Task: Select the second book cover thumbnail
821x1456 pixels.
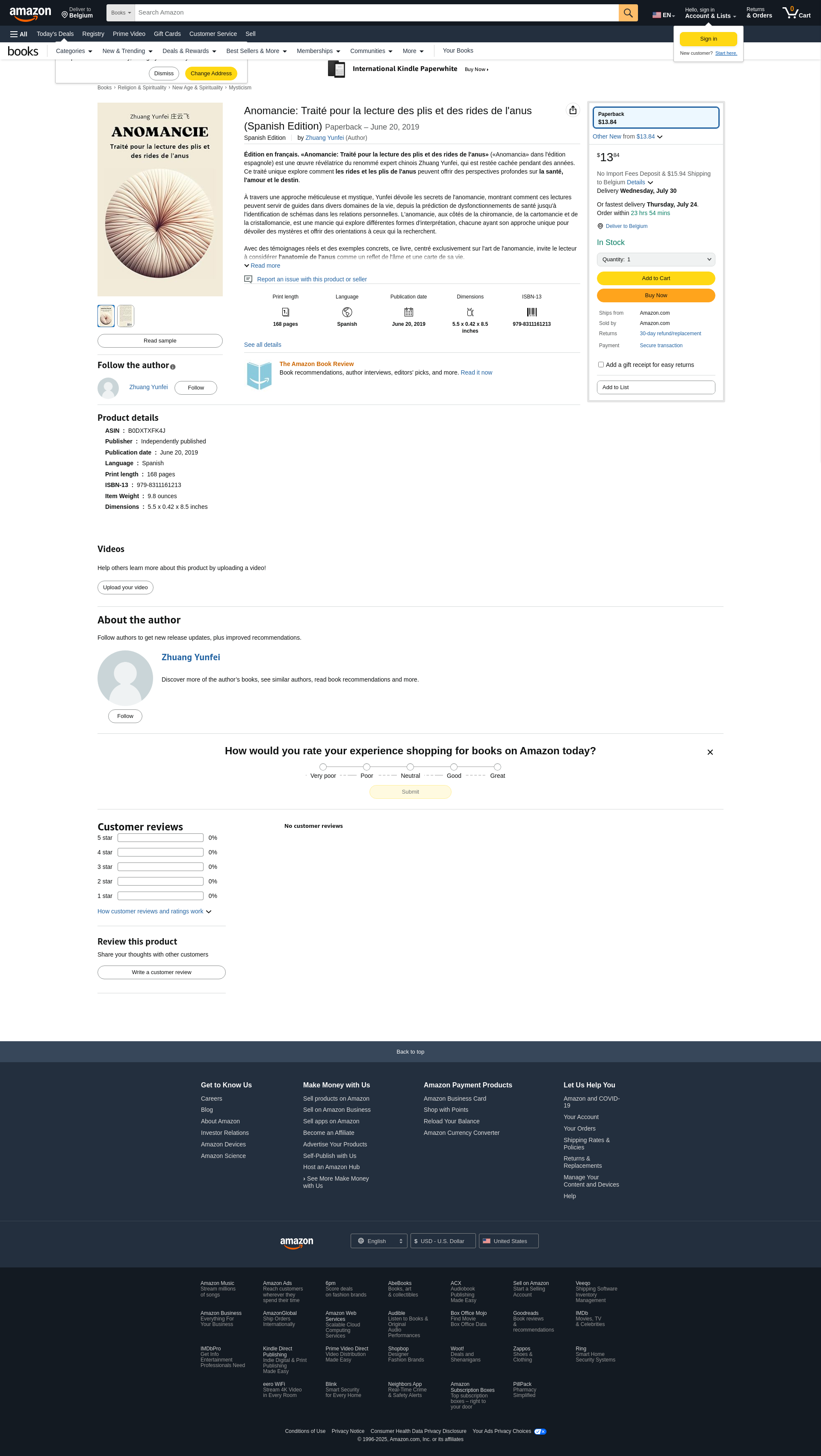Action: pyautogui.click(x=125, y=316)
